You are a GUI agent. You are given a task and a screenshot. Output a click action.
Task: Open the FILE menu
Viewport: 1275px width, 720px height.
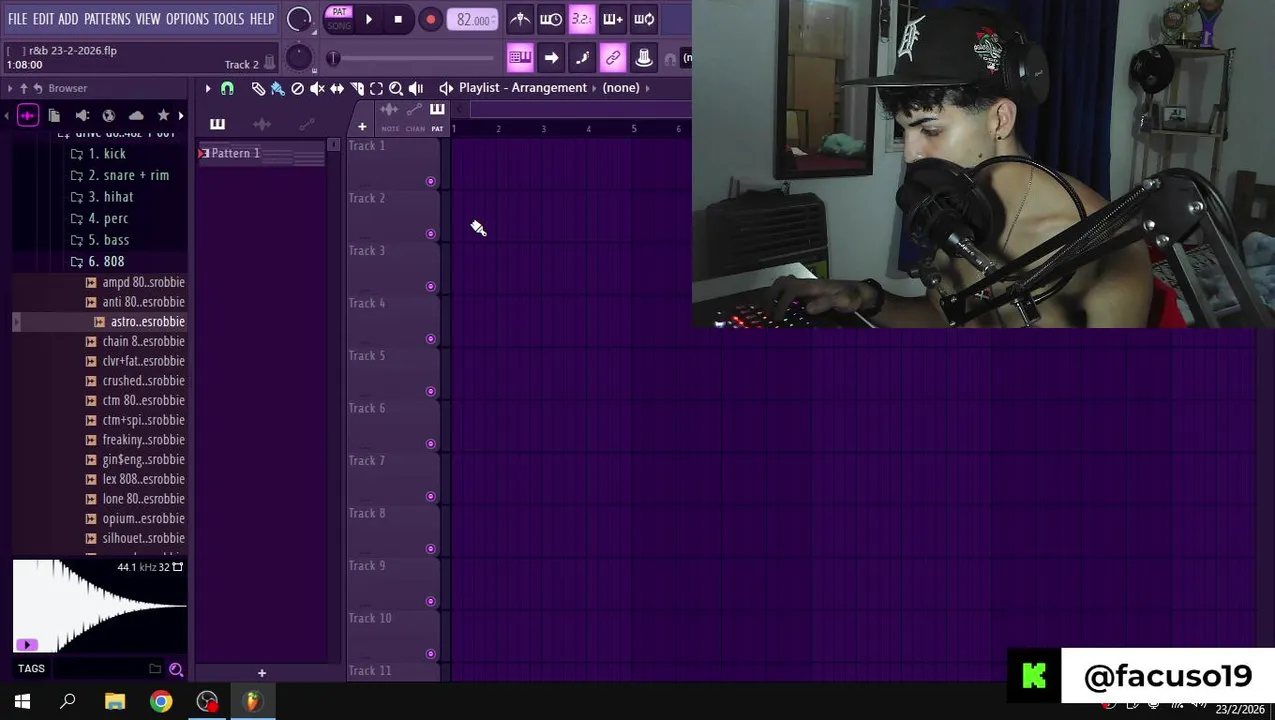(x=17, y=19)
